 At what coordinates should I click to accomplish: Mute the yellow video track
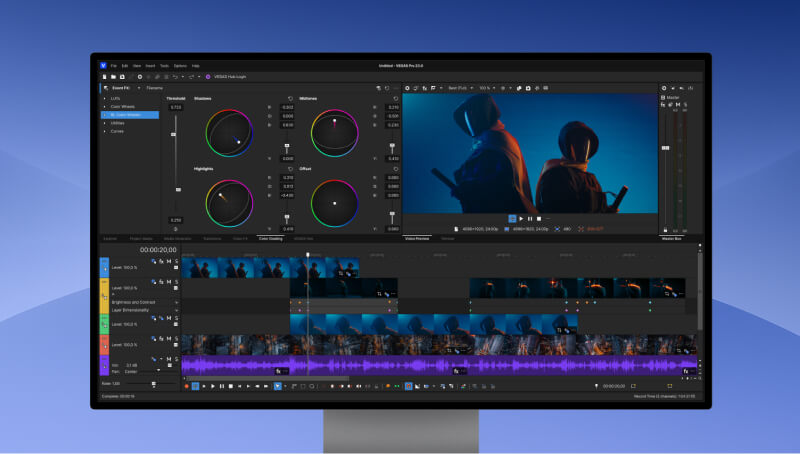click(x=169, y=282)
